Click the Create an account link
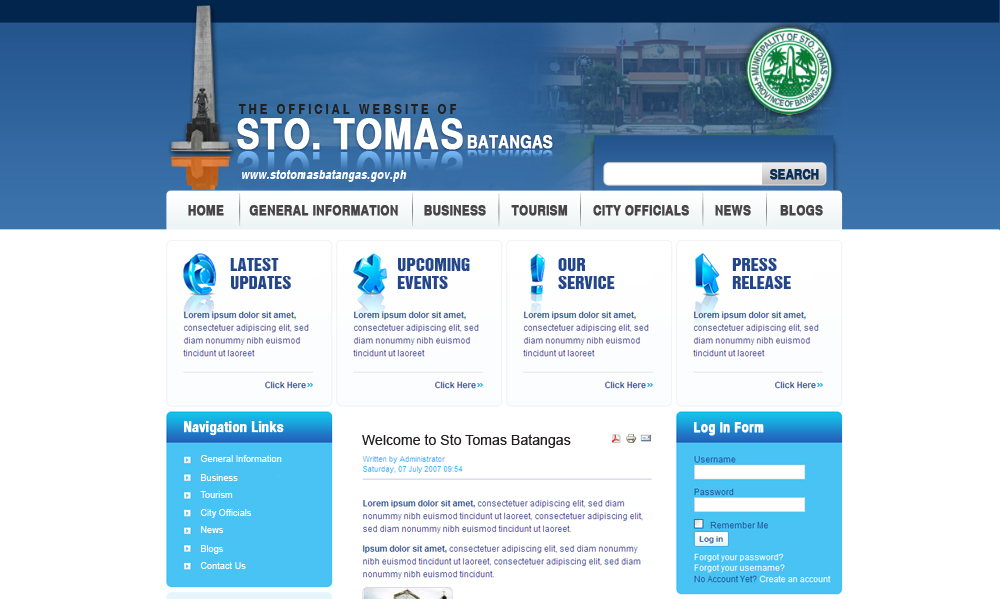The height and width of the screenshot is (599, 1000). [794, 579]
